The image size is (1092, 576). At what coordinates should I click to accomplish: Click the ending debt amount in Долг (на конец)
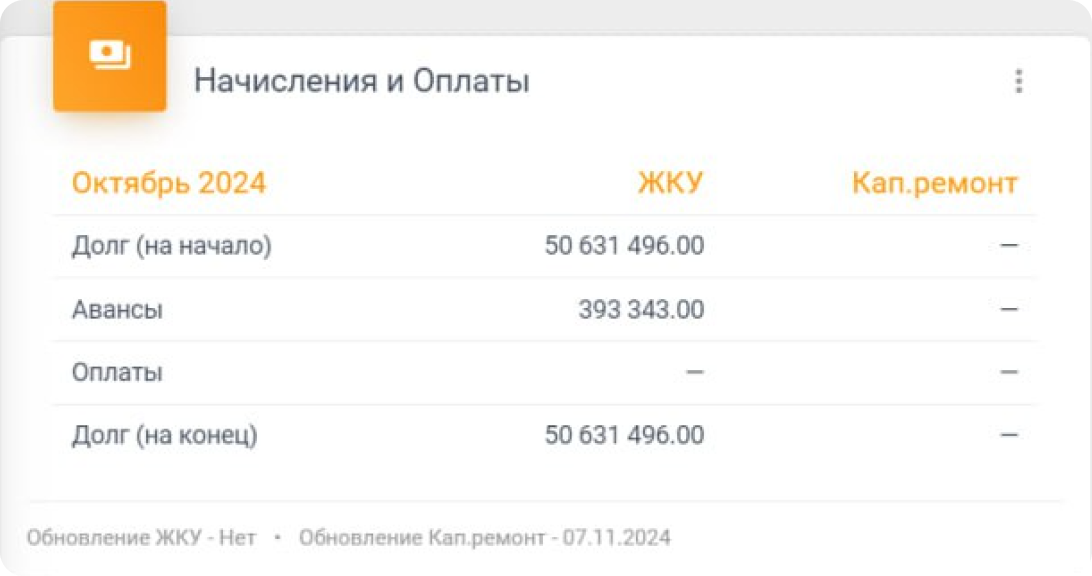click(624, 435)
